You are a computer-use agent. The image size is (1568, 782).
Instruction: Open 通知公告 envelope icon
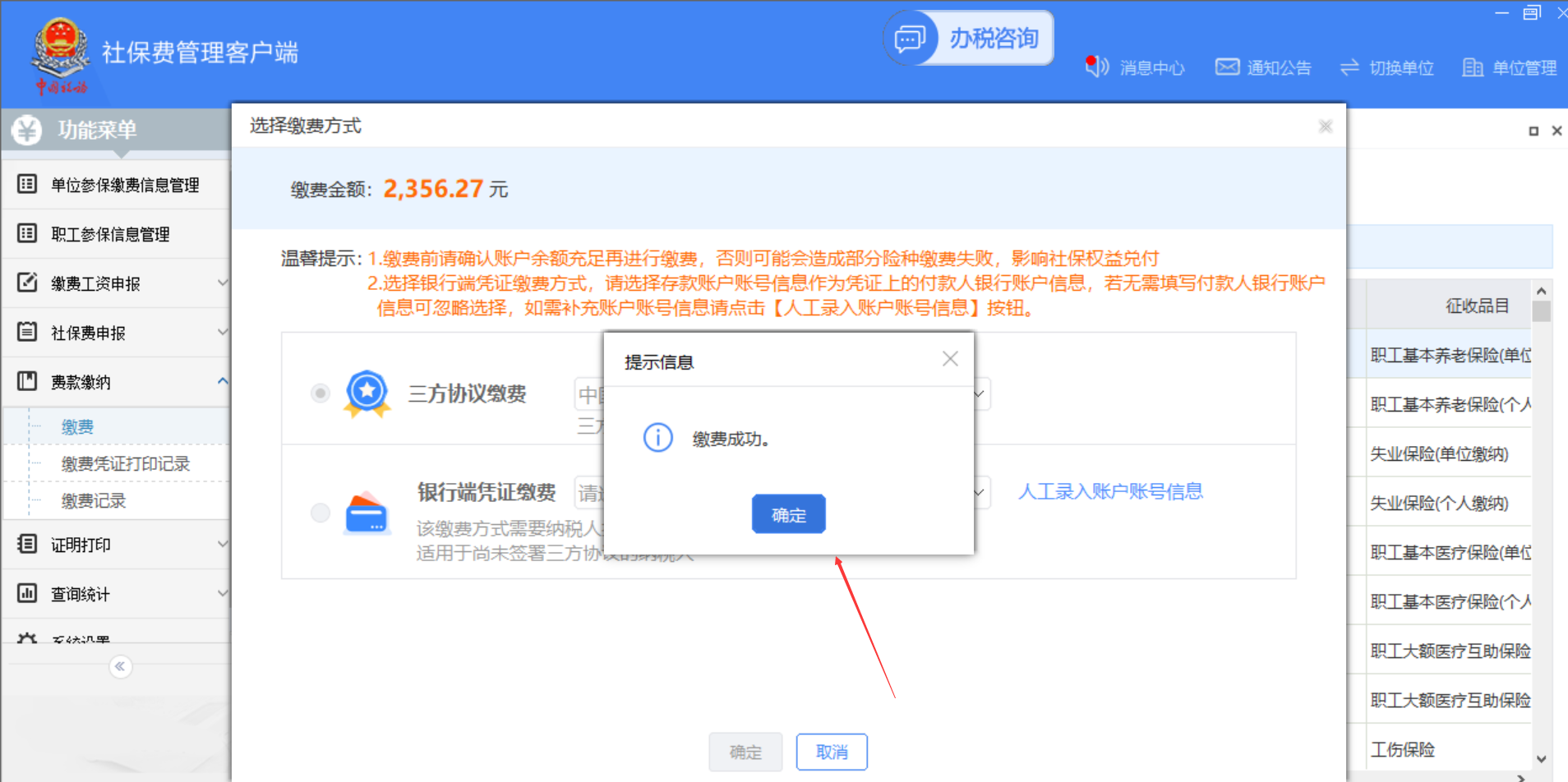pyautogui.click(x=1227, y=67)
